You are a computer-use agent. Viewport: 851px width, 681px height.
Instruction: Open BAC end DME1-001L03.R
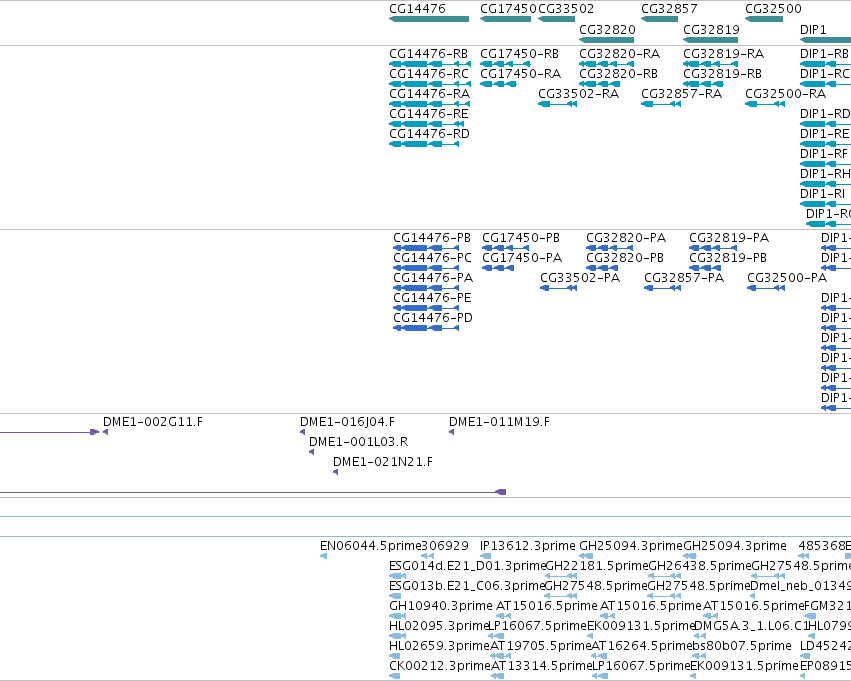(312, 452)
